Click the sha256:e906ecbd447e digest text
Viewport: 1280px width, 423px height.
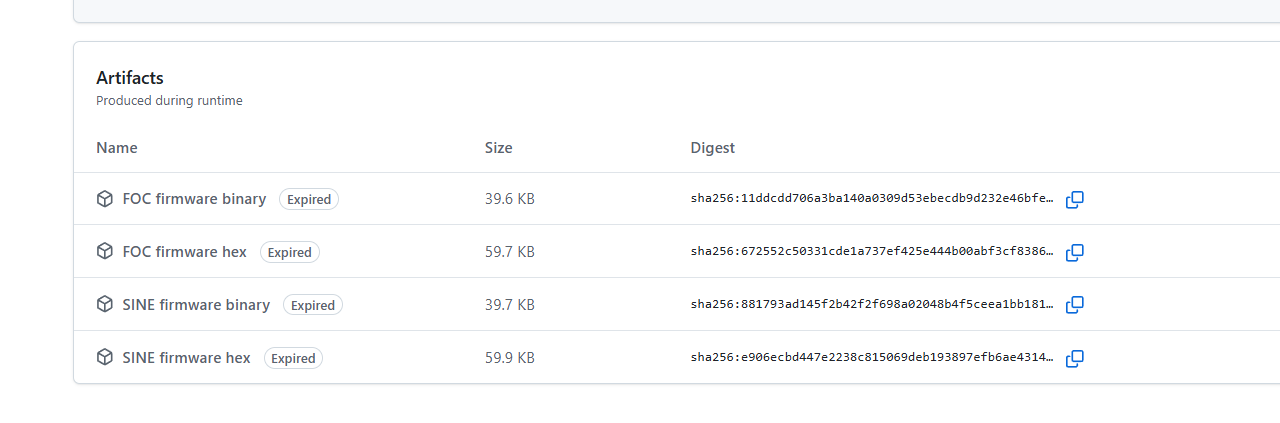[x=871, y=358]
